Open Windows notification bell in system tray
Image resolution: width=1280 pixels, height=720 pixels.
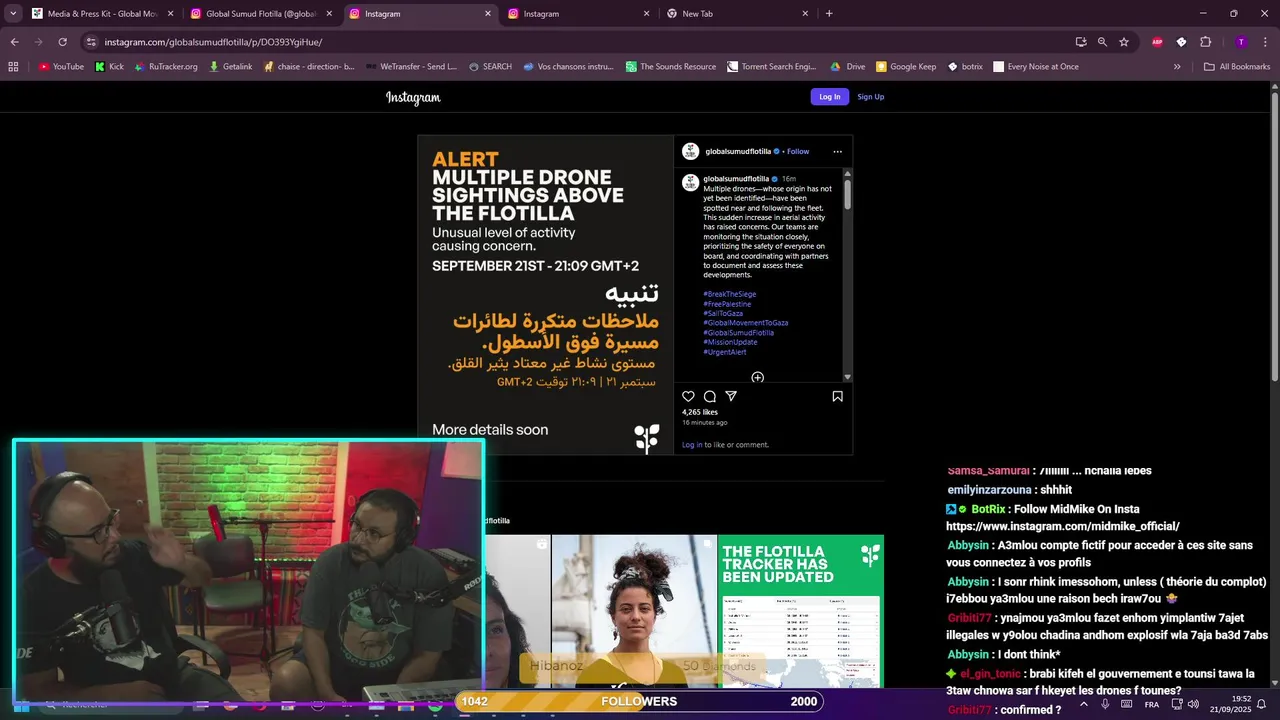(x=1261, y=704)
